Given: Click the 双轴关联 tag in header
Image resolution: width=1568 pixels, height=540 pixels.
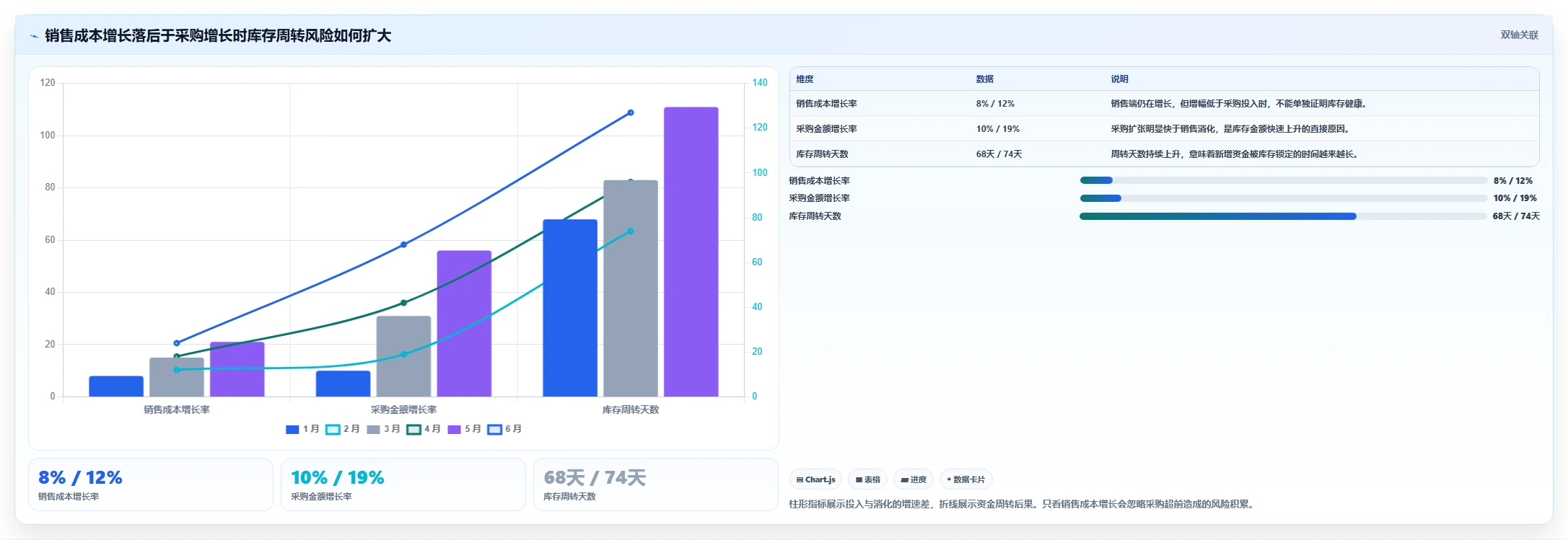Looking at the screenshot, I should [1519, 35].
